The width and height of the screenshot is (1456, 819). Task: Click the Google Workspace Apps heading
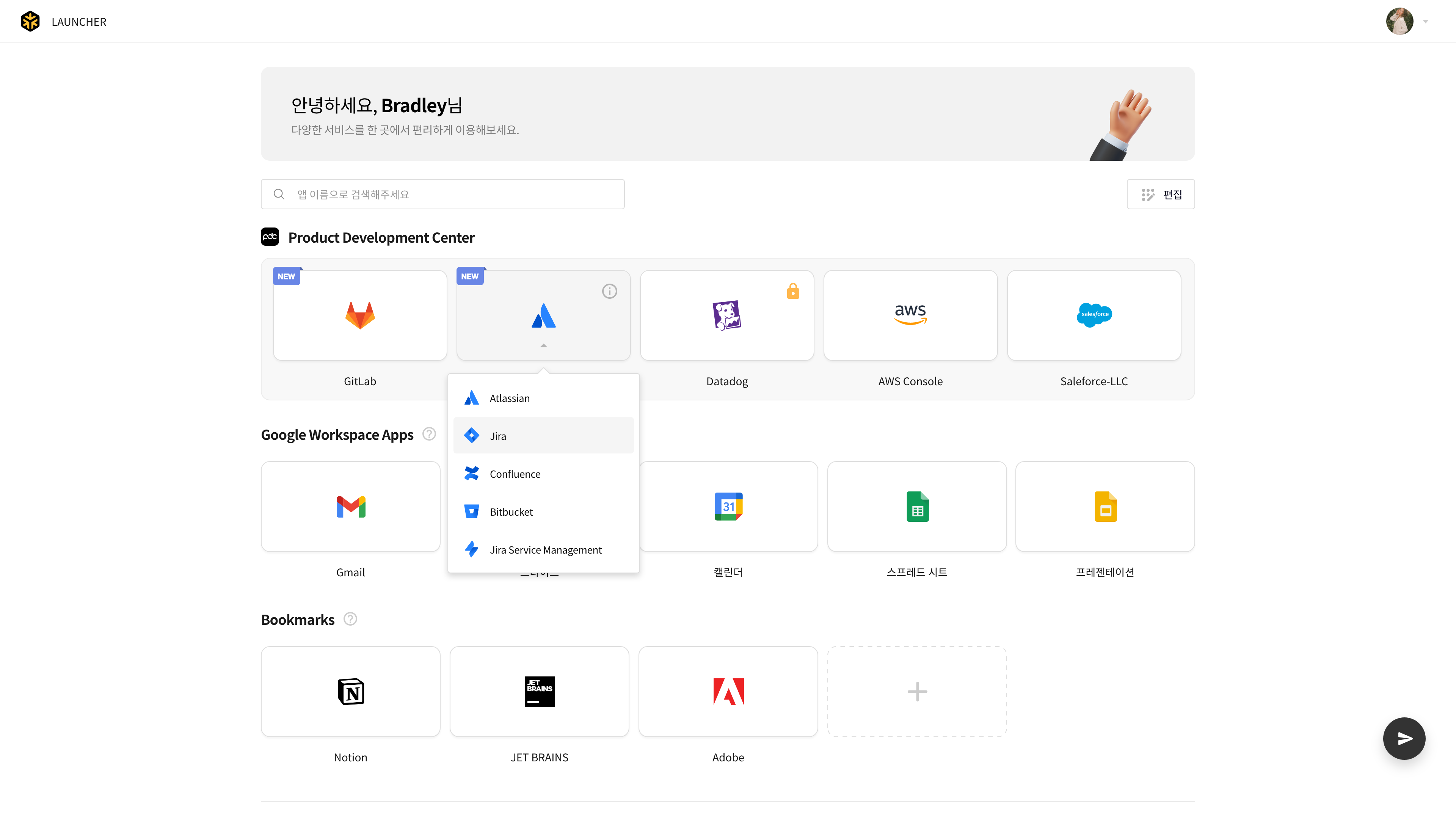click(x=337, y=435)
